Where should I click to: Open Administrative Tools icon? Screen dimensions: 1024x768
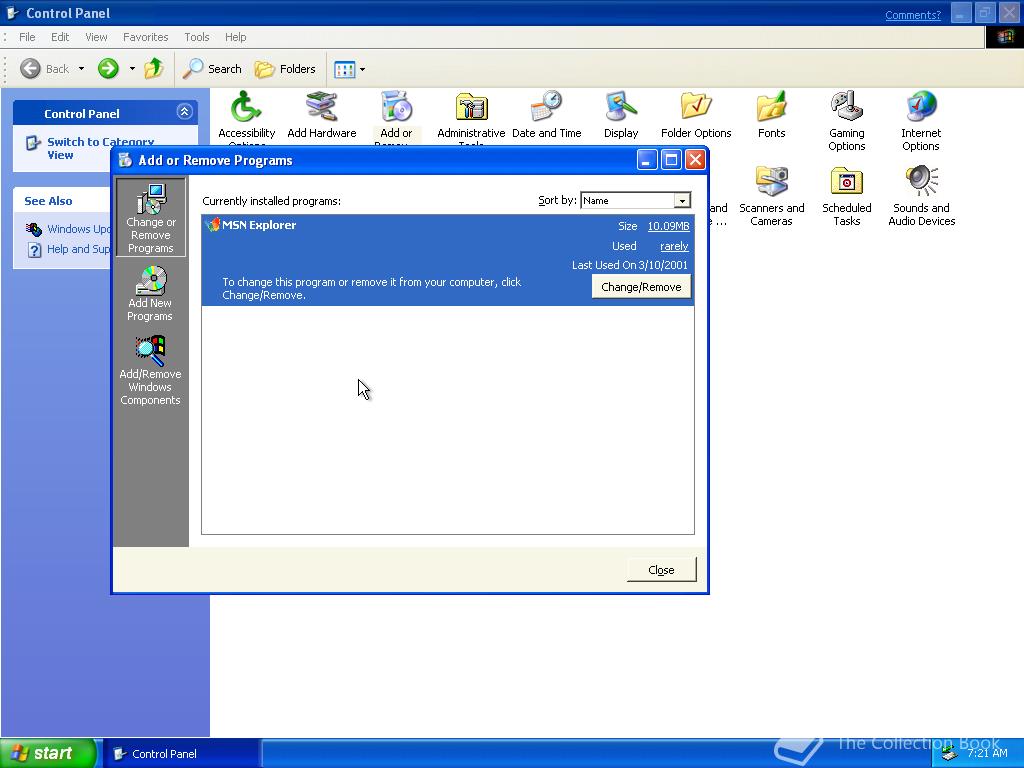click(x=471, y=108)
